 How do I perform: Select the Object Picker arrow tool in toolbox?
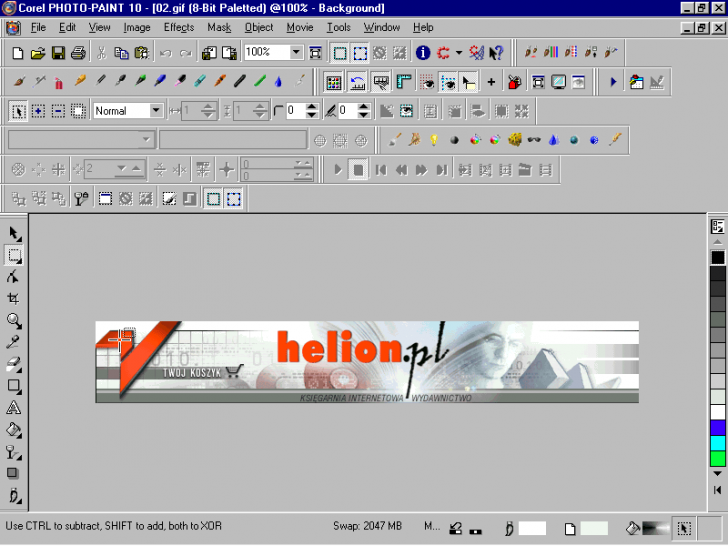click(x=14, y=234)
